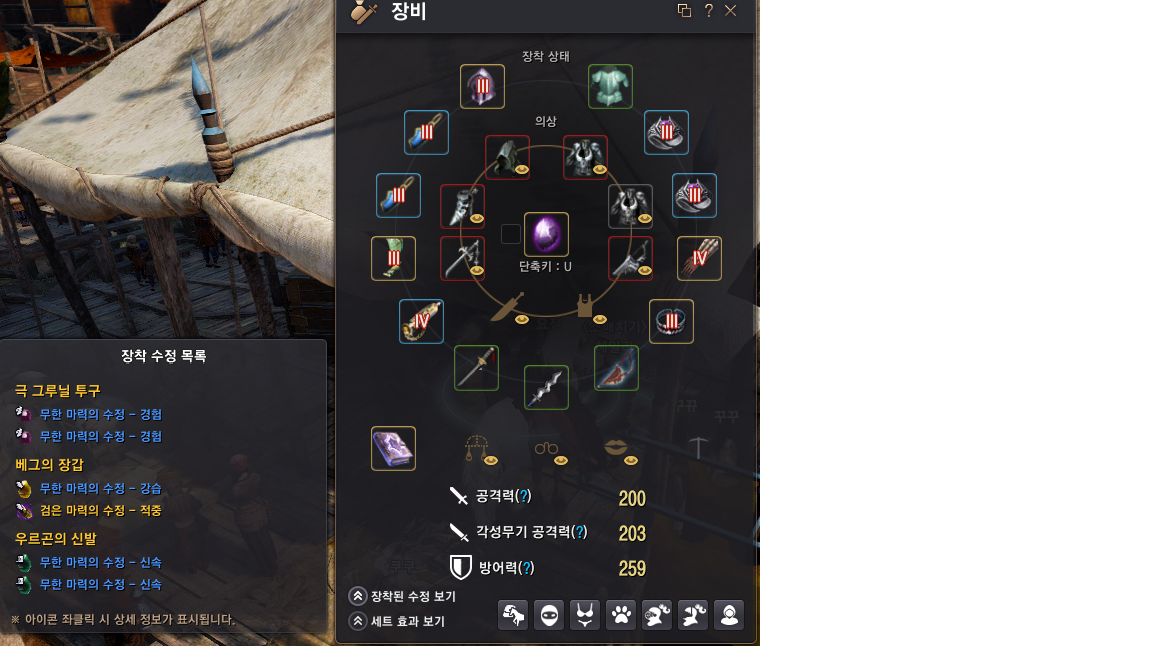Screen dimensions: 1152x648
Task: Click the help question mark in title bar
Action: 708,10
